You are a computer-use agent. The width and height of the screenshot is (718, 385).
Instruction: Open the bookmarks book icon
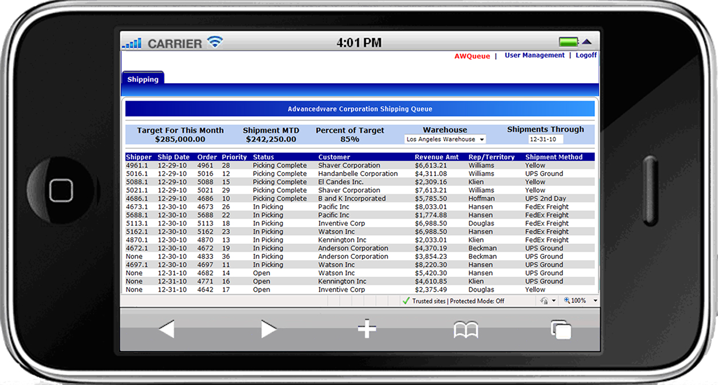click(x=466, y=330)
